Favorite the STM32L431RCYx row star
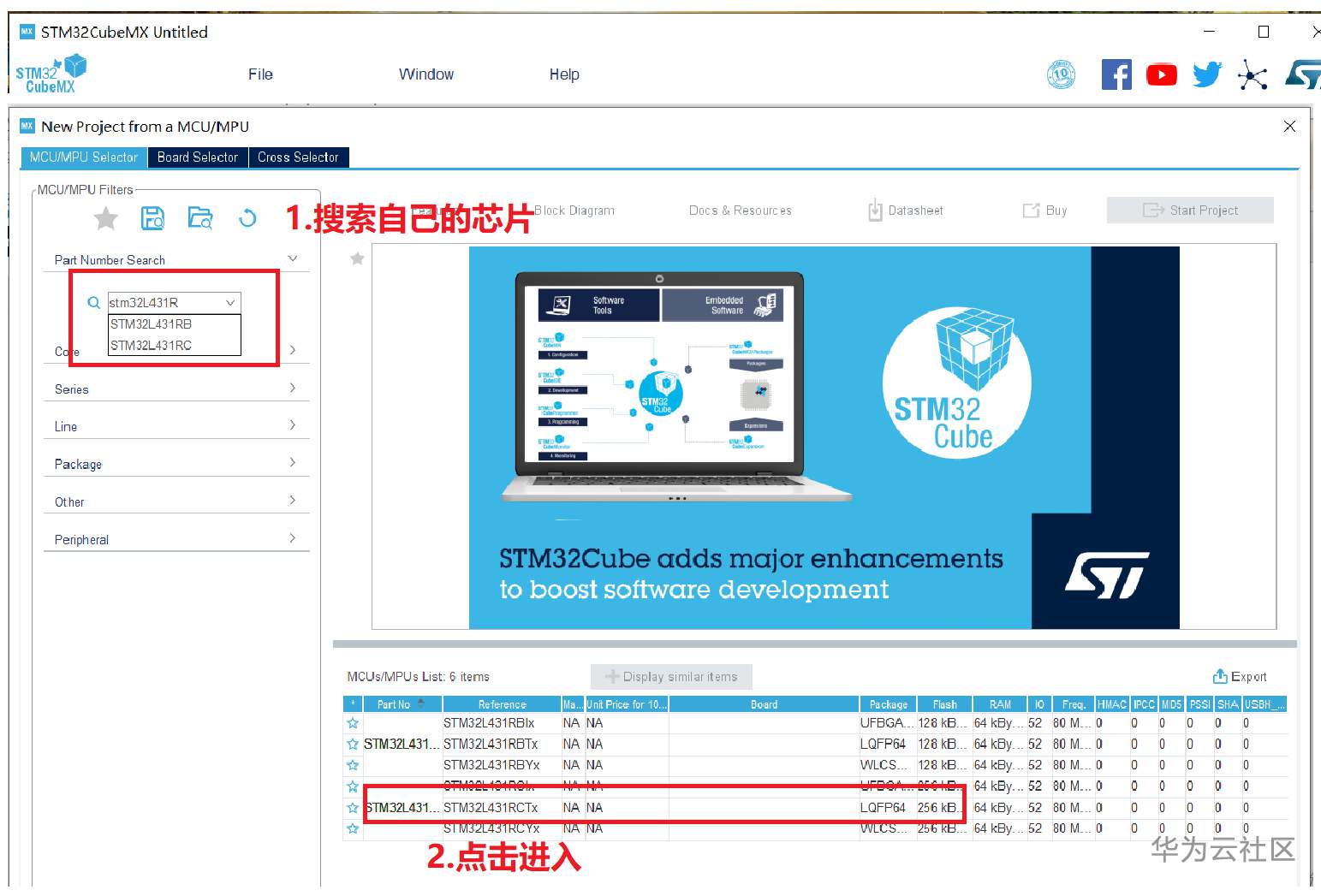 pos(353,828)
